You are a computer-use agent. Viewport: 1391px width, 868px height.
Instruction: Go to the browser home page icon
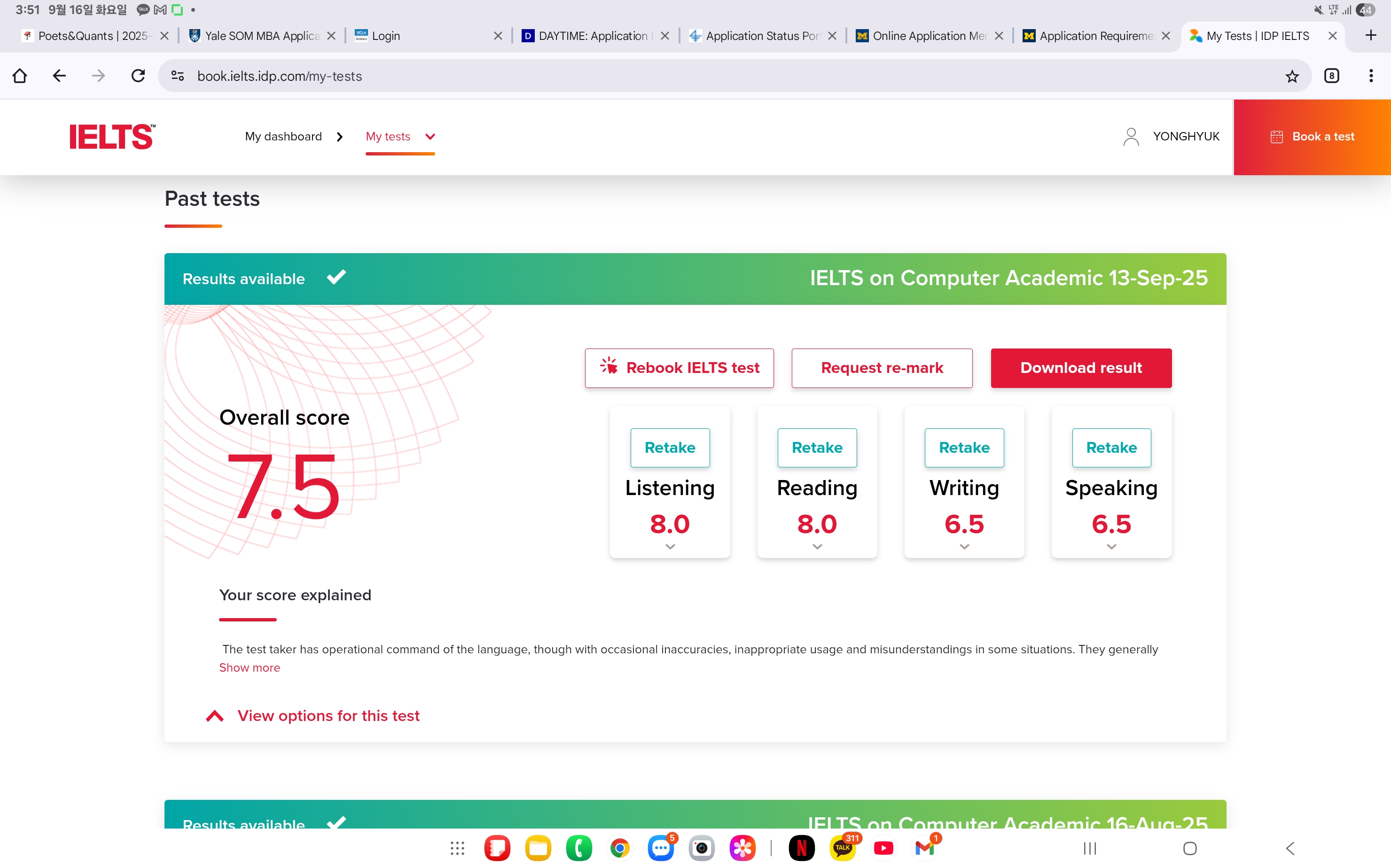20,75
